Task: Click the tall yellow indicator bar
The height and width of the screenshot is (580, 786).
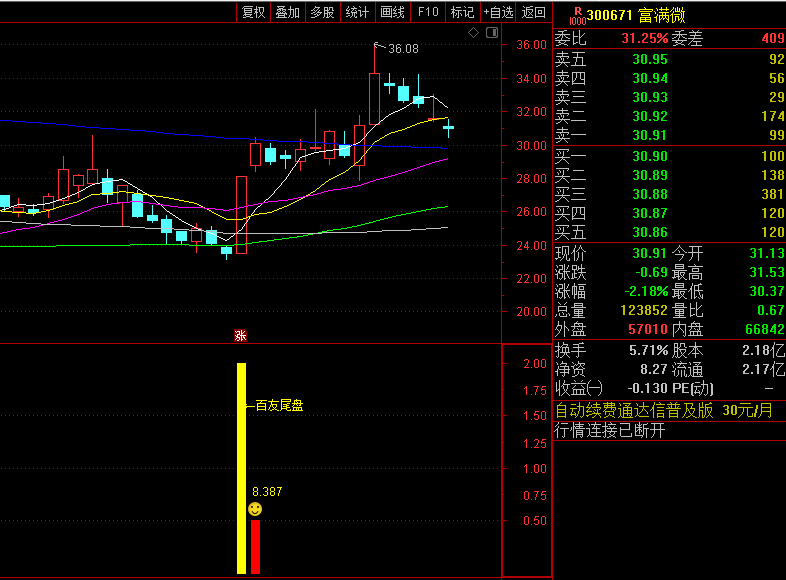Action: point(242,468)
